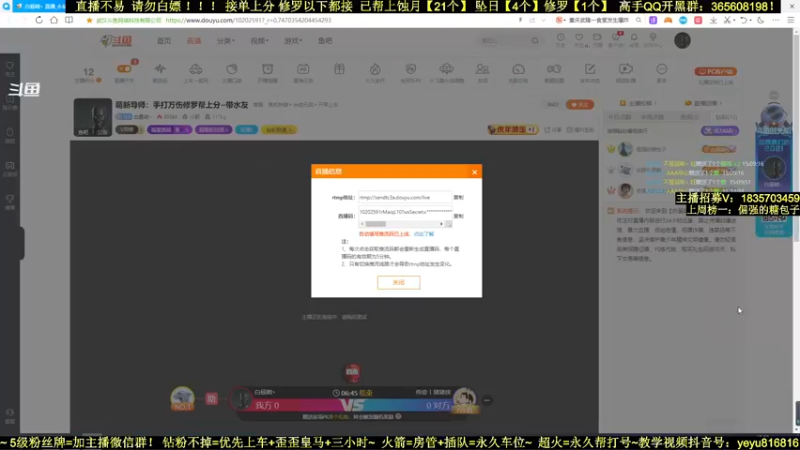Close the stream info dialog with the X

pyautogui.click(x=474, y=172)
